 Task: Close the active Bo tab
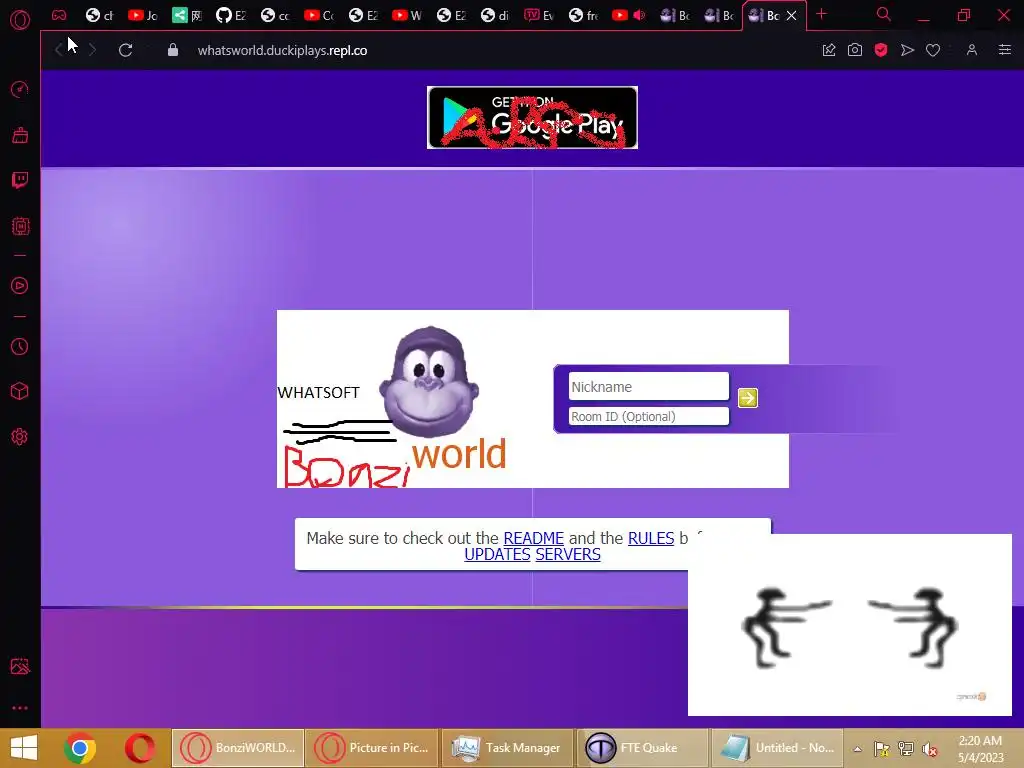(792, 16)
